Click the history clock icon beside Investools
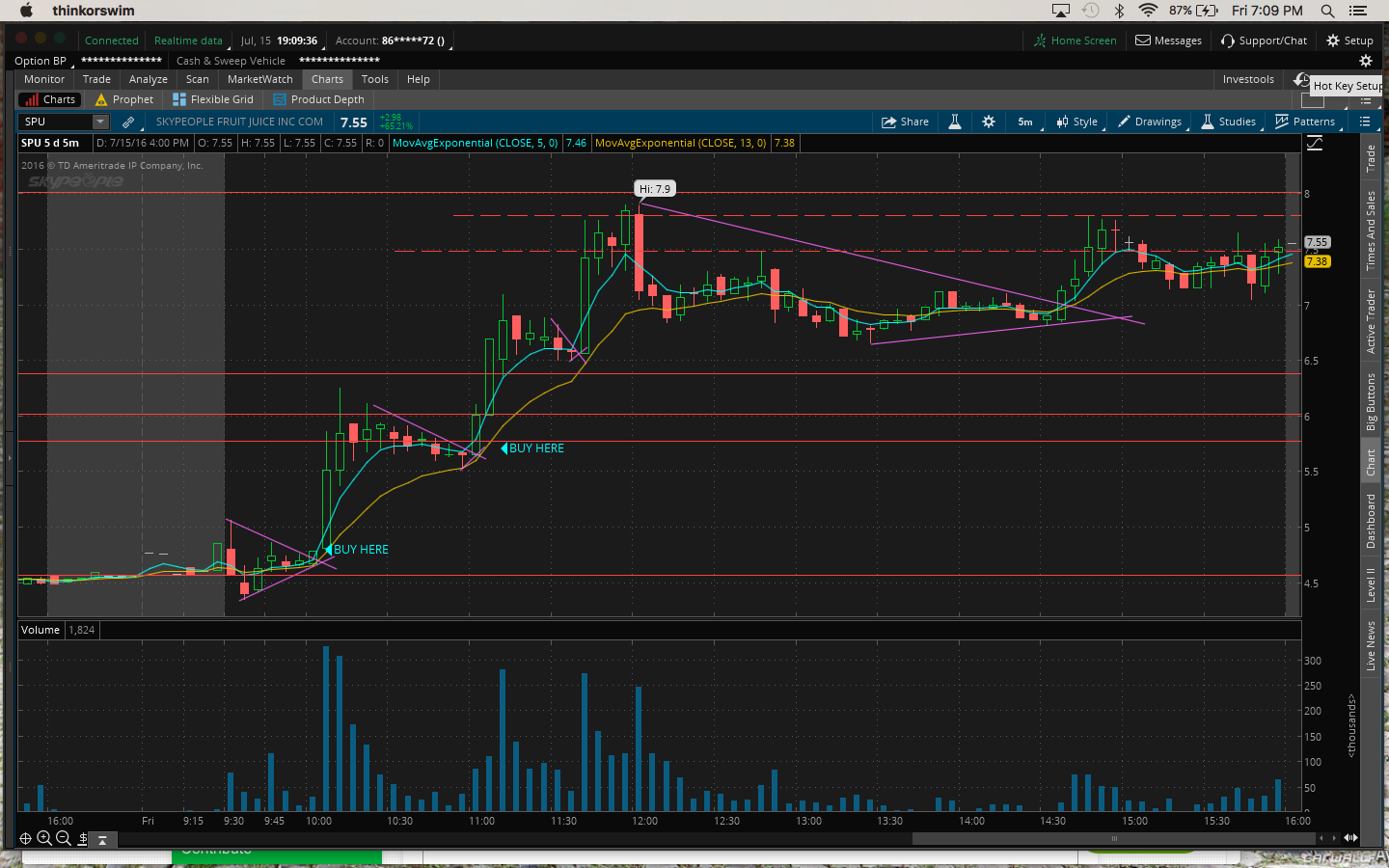 (1301, 79)
